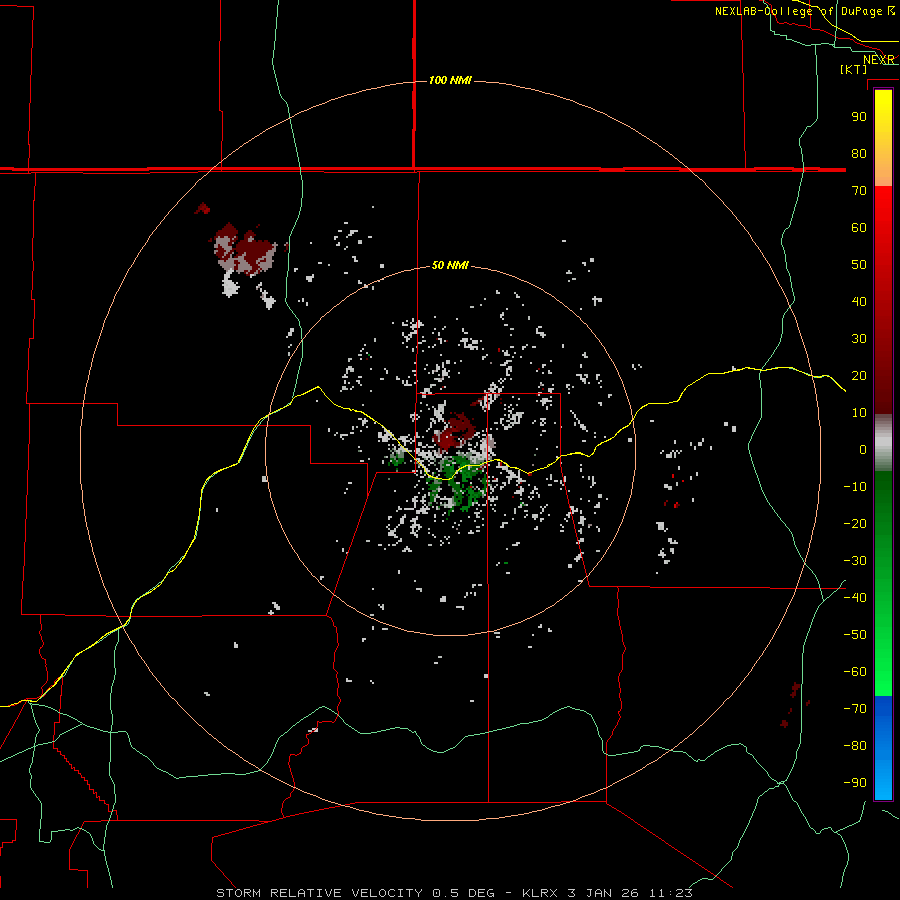Click the [KT] units label

pyautogui.click(x=854, y=69)
